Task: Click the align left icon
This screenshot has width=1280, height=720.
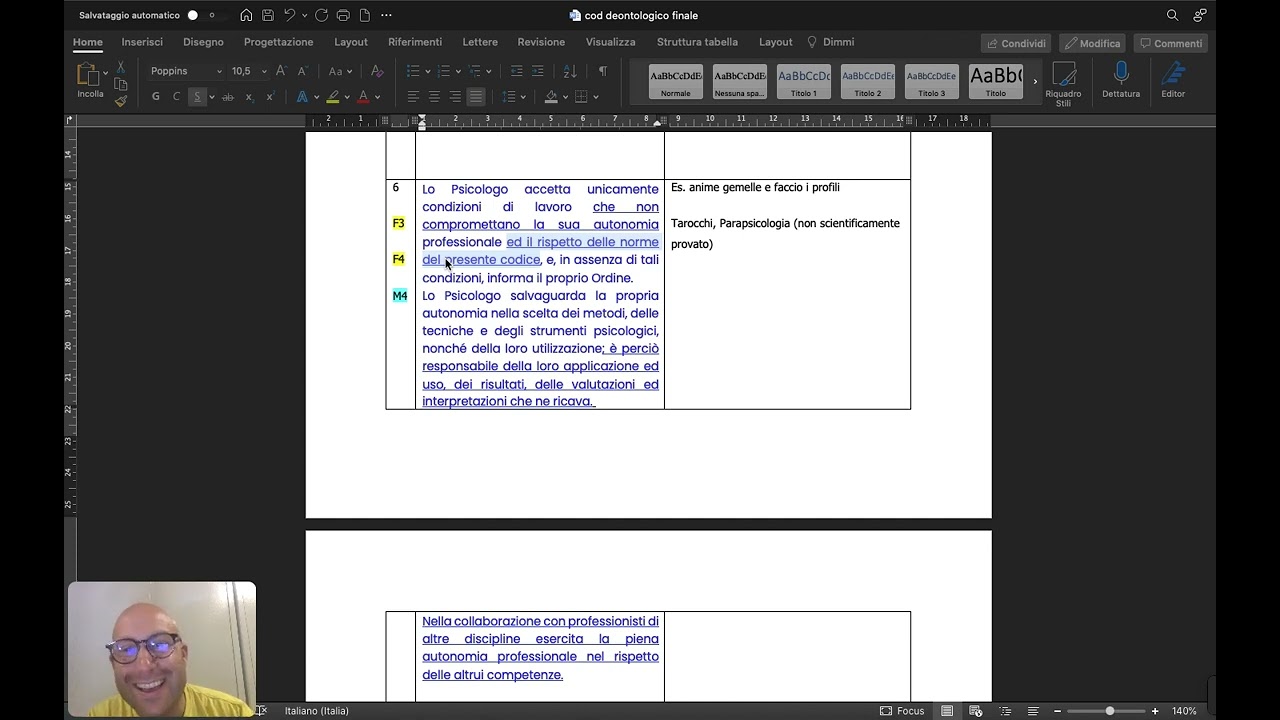Action: (x=413, y=97)
